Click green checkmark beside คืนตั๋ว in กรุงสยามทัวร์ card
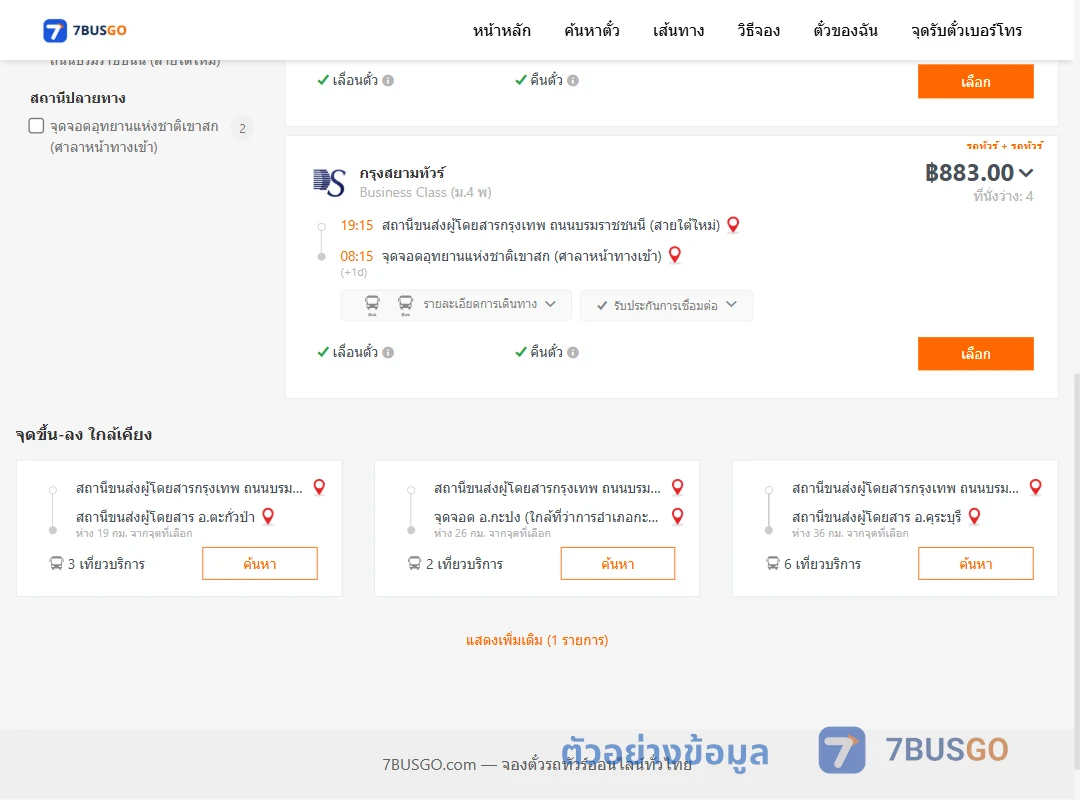The height and width of the screenshot is (800, 1080). [521, 352]
